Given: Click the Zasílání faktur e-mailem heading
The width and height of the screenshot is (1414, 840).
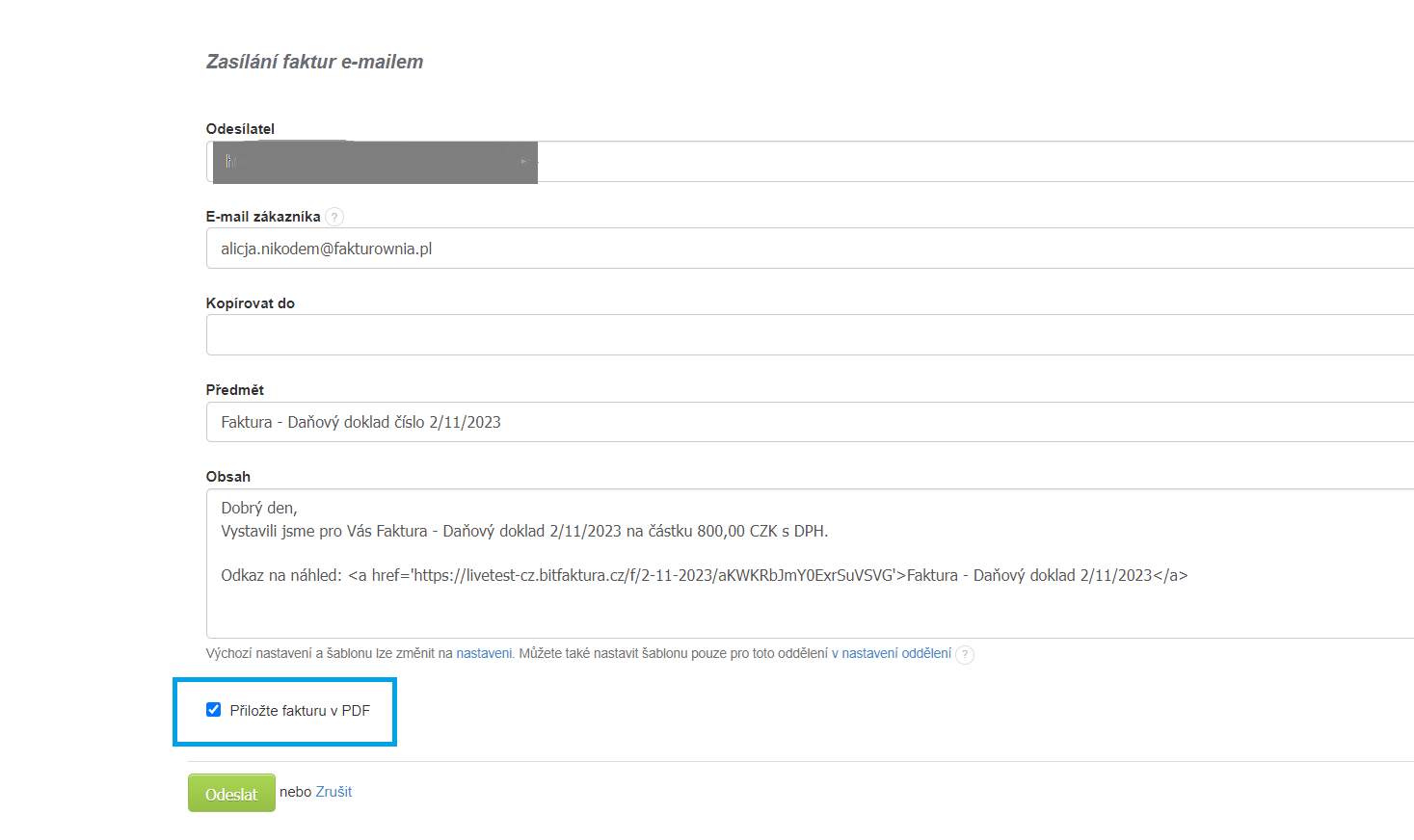Looking at the screenshot, I should [x=314, y=62].
